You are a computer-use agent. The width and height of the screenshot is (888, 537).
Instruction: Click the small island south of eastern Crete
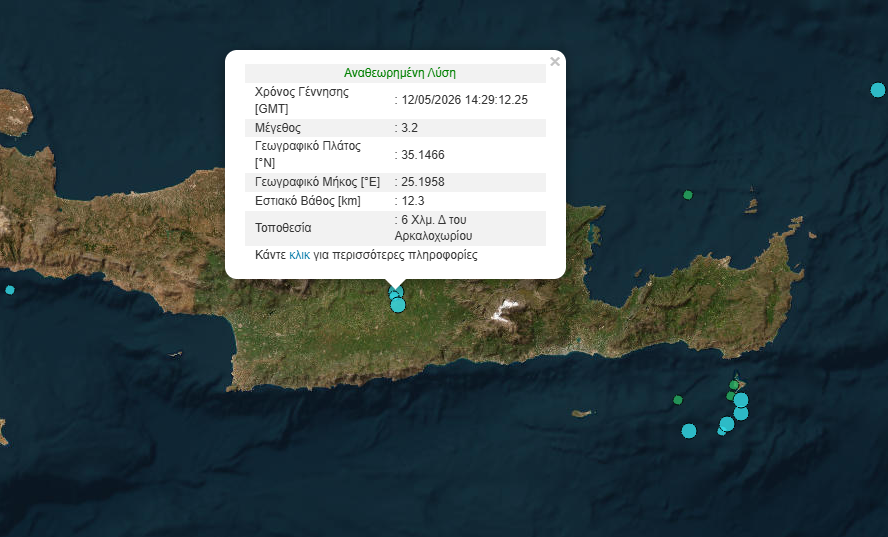pyautogui.click(x=582, y=413)
